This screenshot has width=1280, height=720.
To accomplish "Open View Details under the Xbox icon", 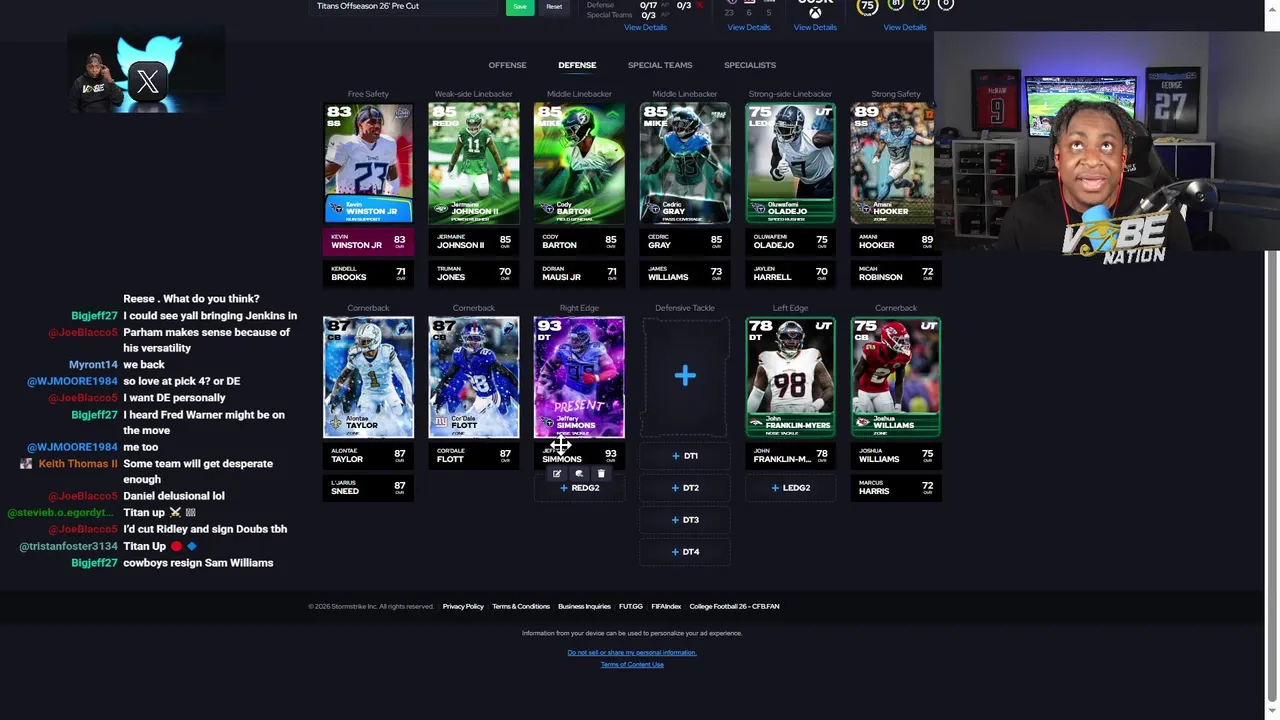I will click(815, 27).
